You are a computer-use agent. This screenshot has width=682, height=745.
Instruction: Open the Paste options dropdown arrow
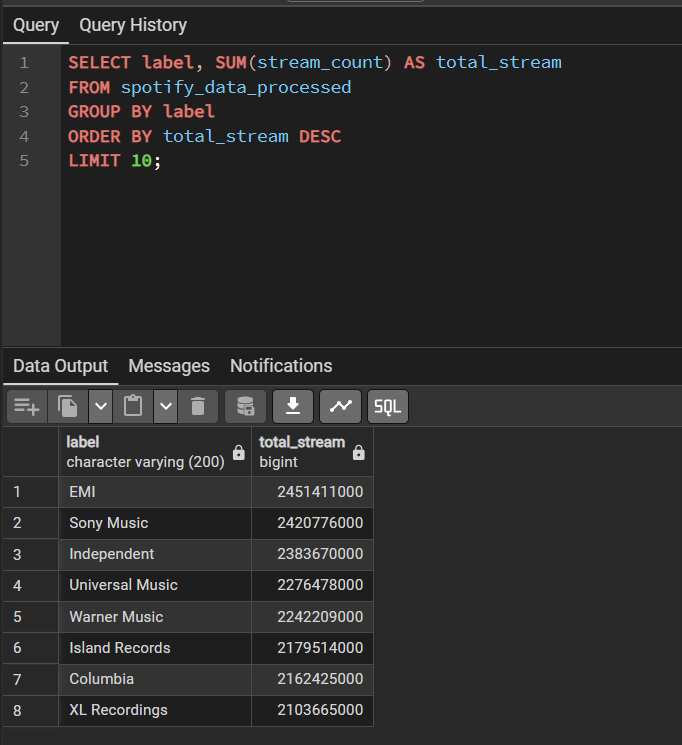point(165,407)
